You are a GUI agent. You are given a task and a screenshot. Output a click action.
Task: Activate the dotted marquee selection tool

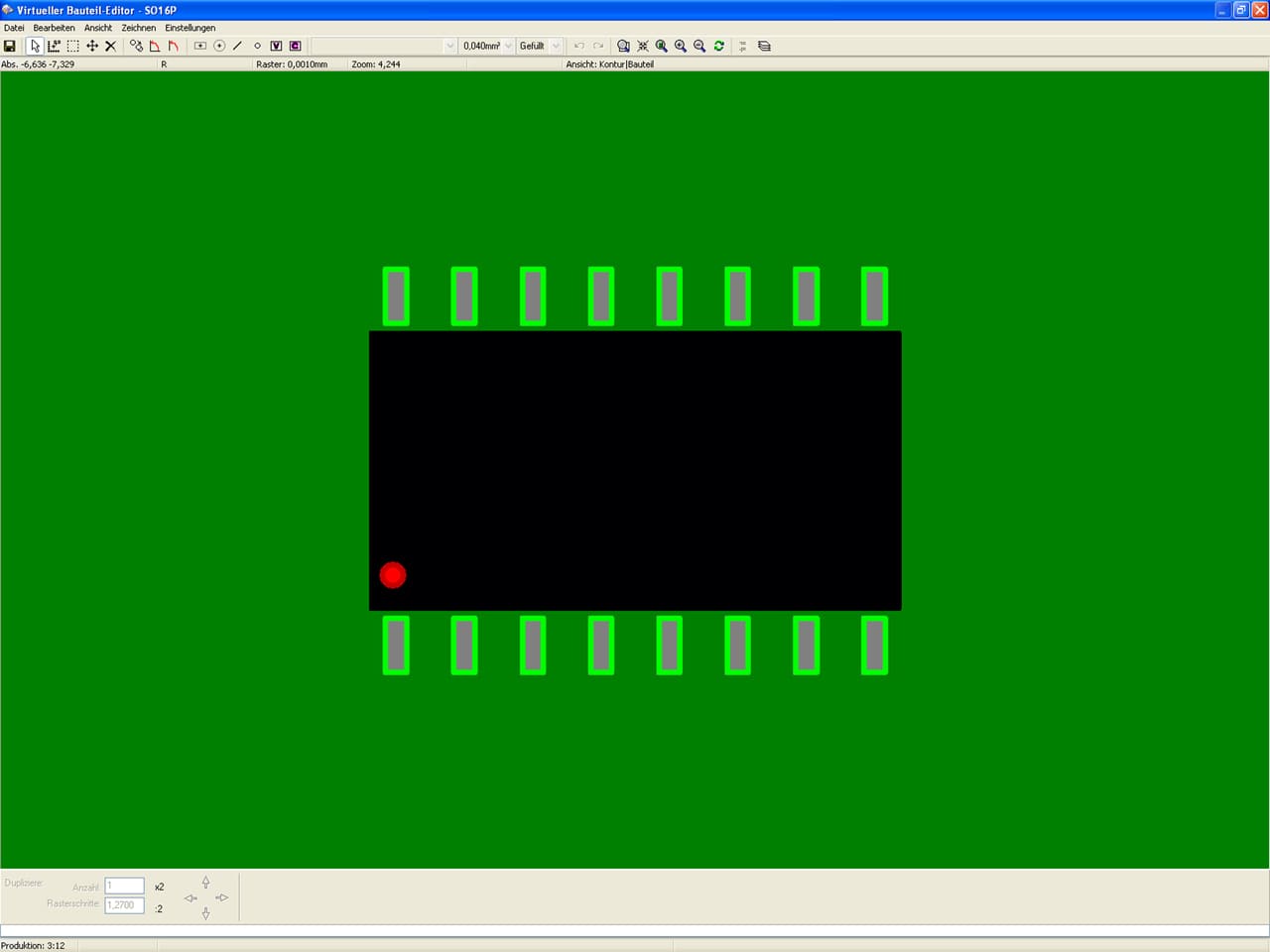point(72,46)
